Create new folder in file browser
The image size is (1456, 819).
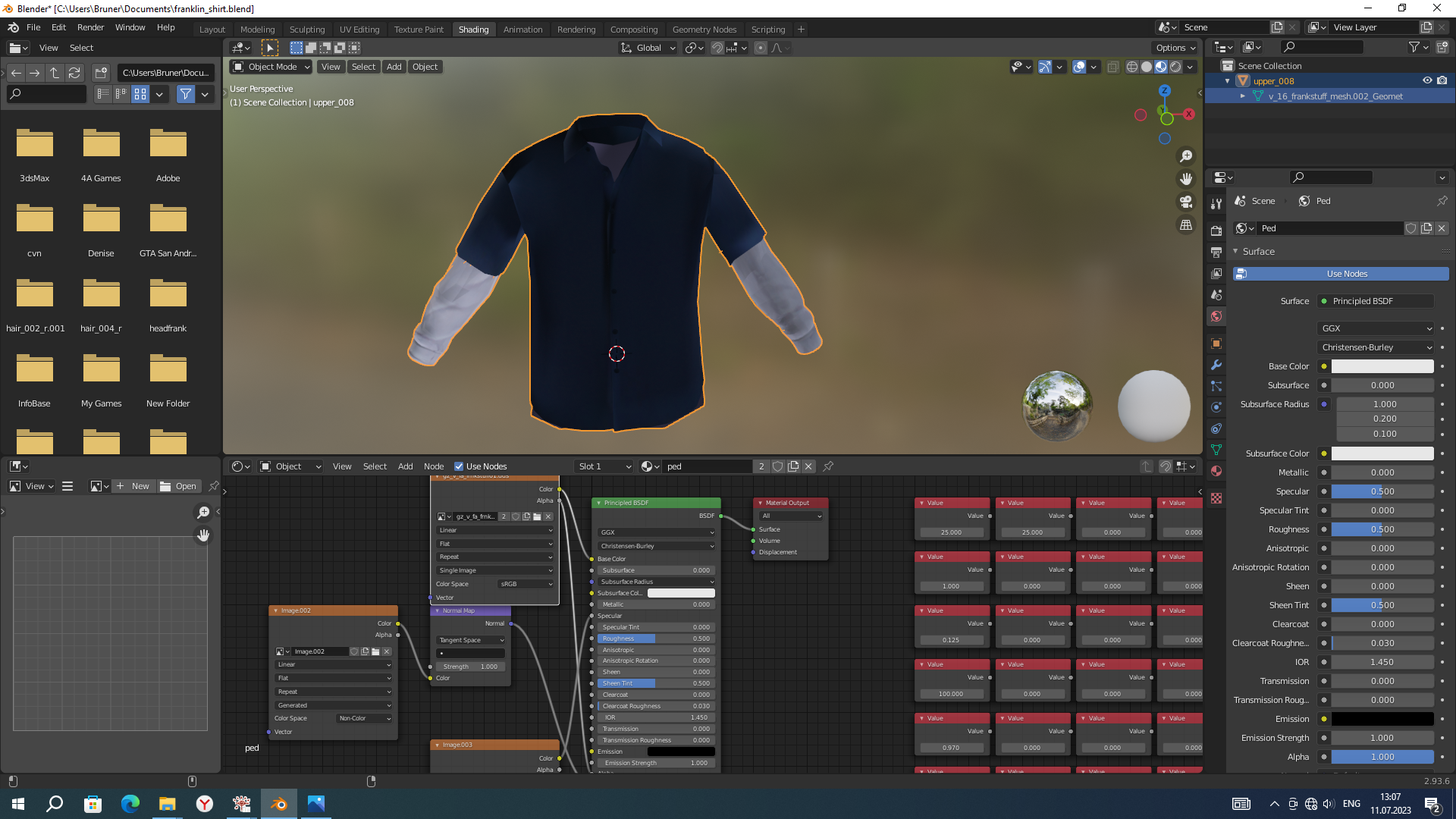click(x=101, y=73)
